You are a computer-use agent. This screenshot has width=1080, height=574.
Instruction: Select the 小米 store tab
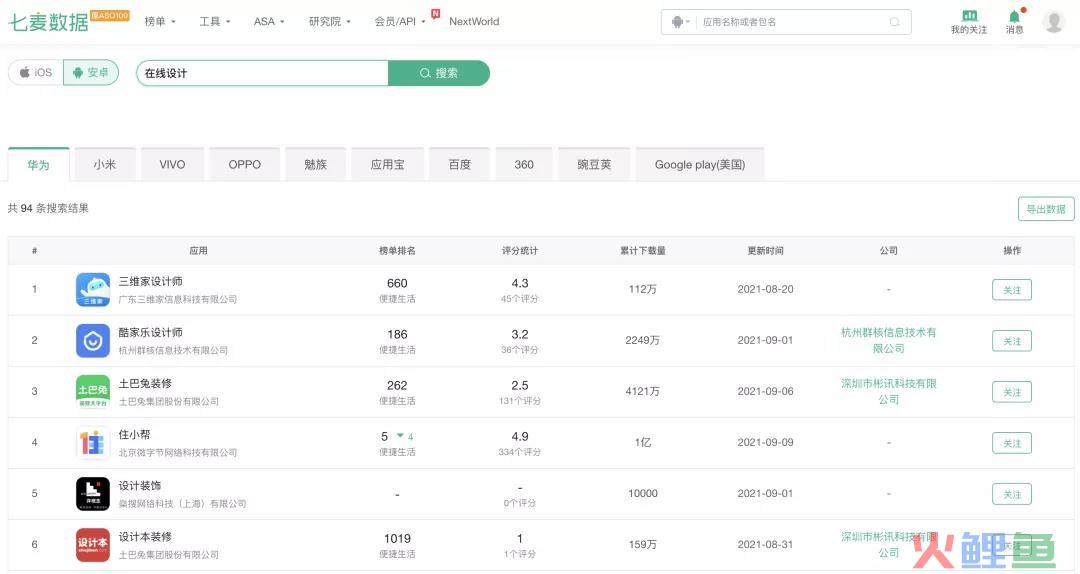[x=105, y=165]
